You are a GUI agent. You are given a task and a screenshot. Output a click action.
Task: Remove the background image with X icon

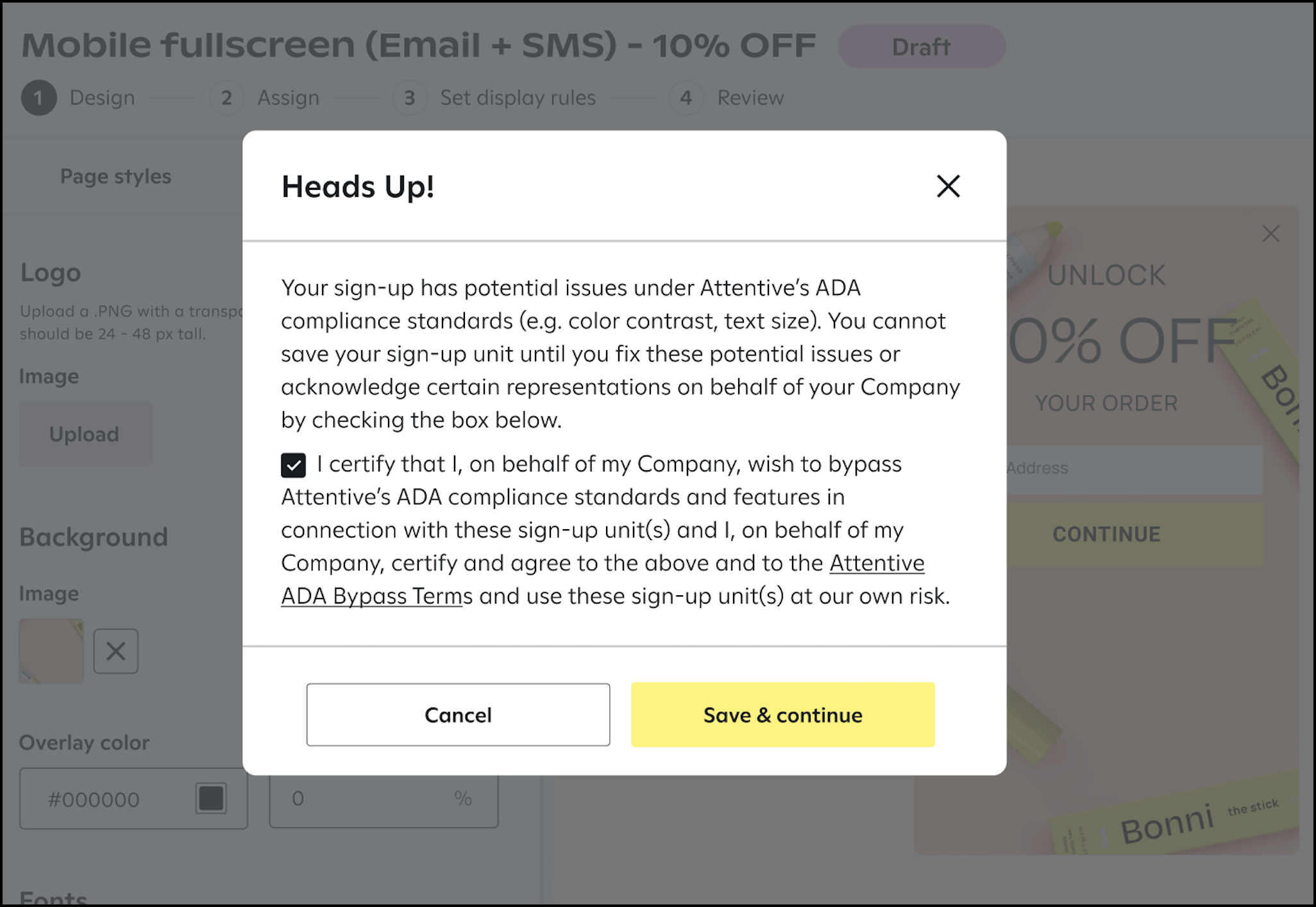pos(115,651)
